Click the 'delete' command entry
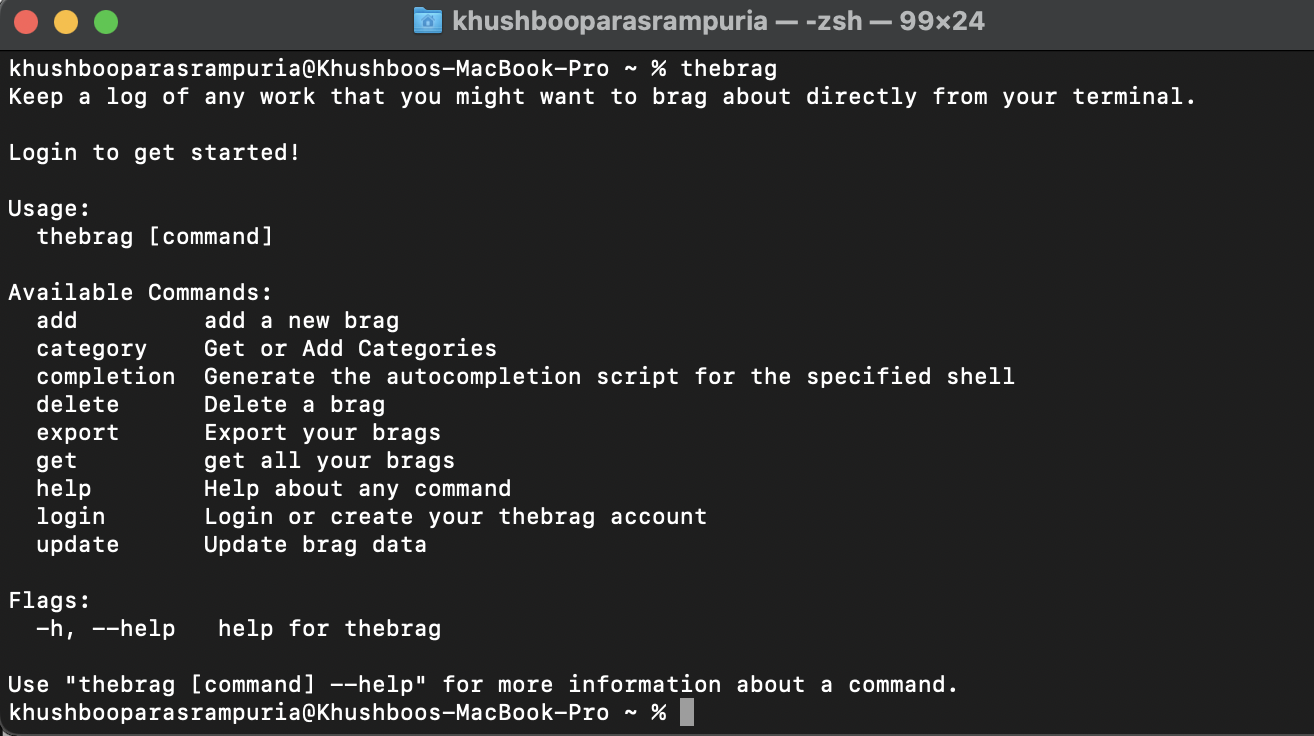The width and height of the screenshot is (1314, 736). 77,404
